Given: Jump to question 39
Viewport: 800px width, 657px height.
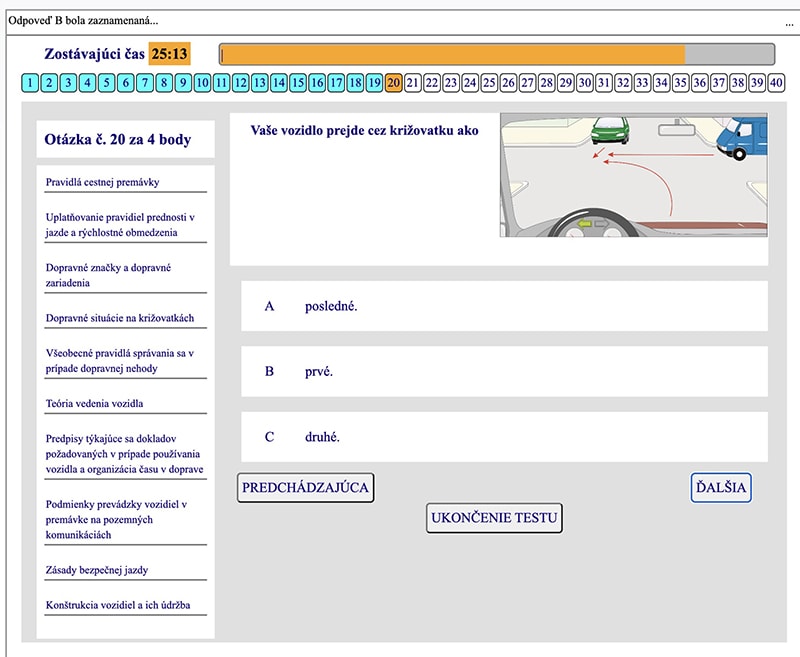Looking at the screenshot, I should coord(757,83).
